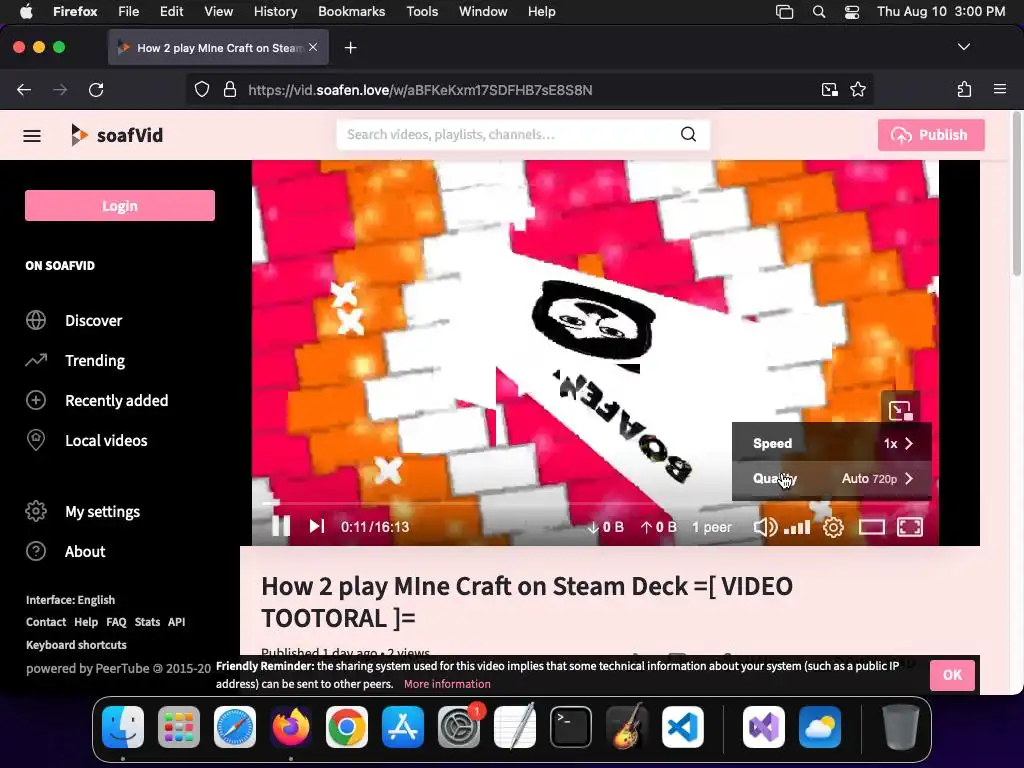Open the View menu

pos(218,12)
